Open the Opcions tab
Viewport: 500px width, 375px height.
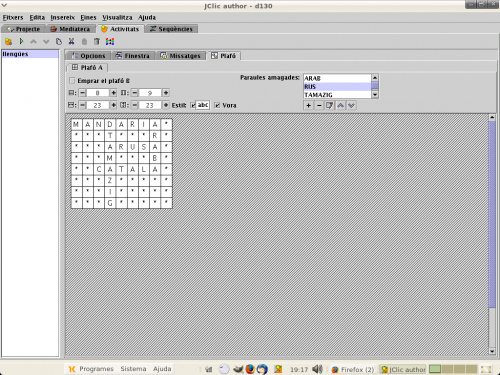pos(89,56)
